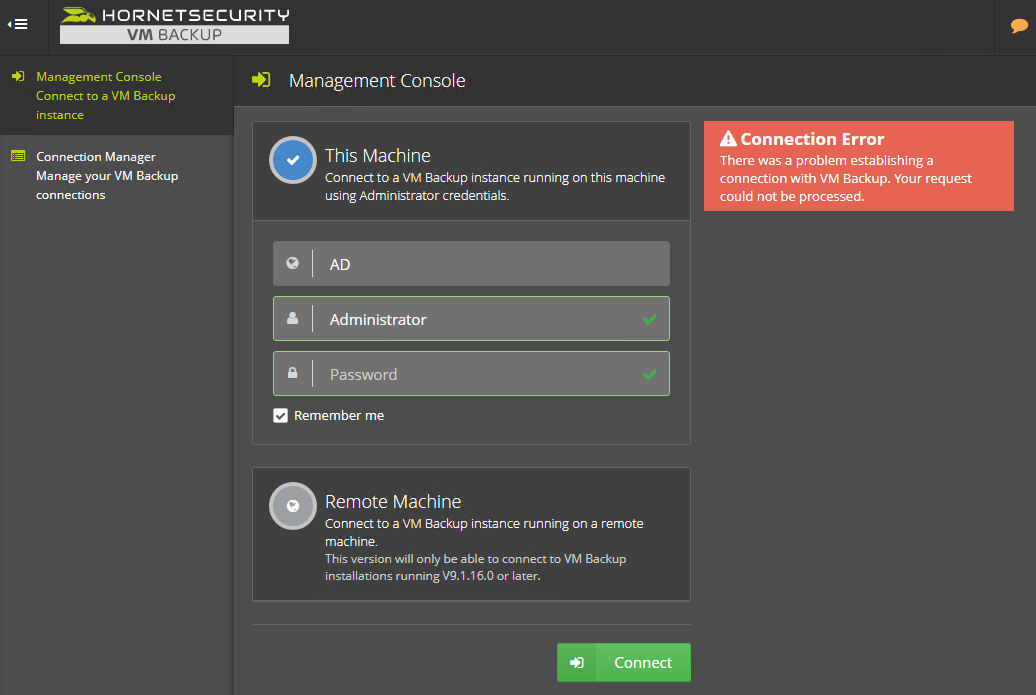Click into the AD domain field
The height and width of the screenshot is (695, 1036).
tap(471, 264)
